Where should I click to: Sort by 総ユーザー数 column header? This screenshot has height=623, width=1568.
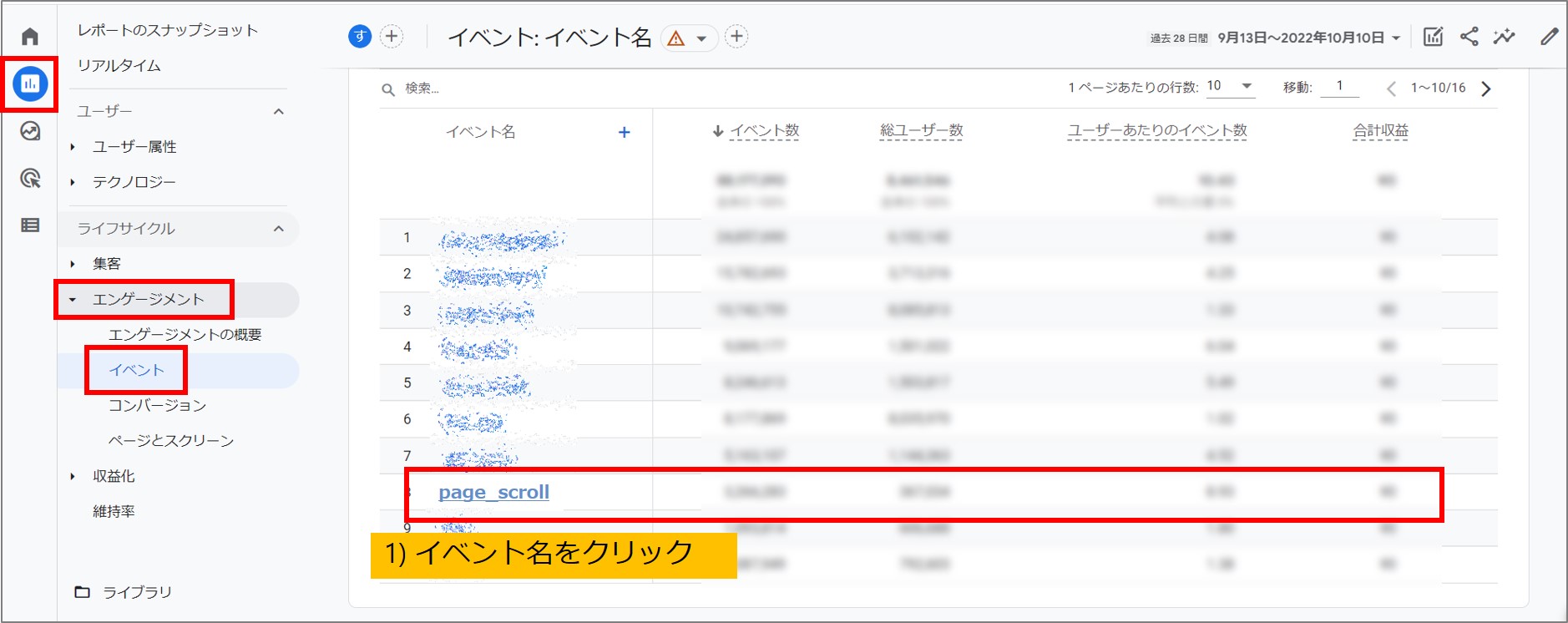922,131
